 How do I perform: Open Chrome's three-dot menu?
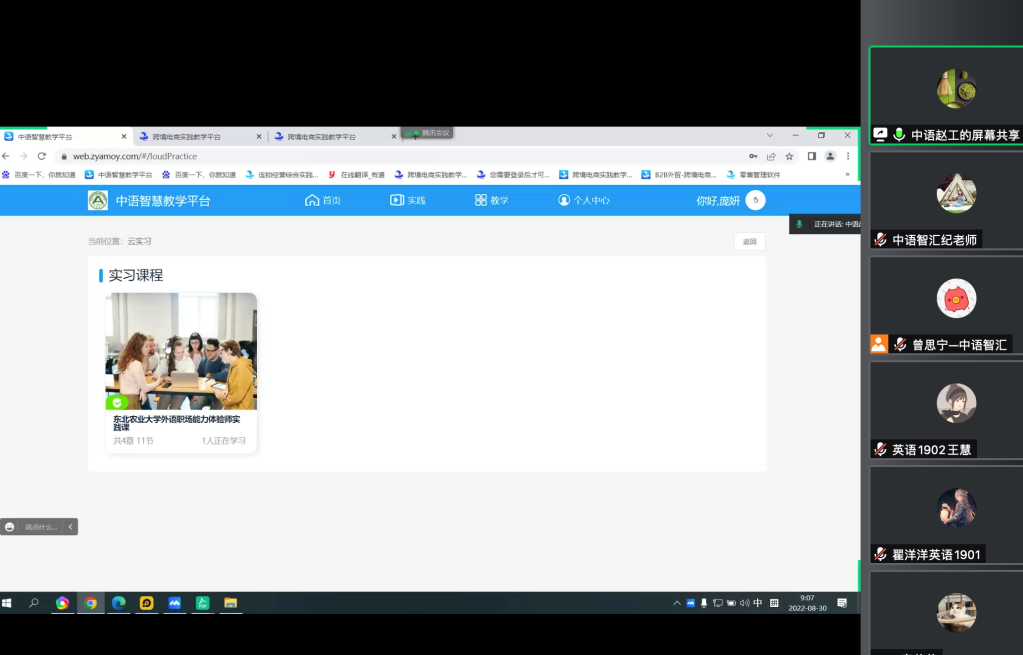click(x=848, y=157)
